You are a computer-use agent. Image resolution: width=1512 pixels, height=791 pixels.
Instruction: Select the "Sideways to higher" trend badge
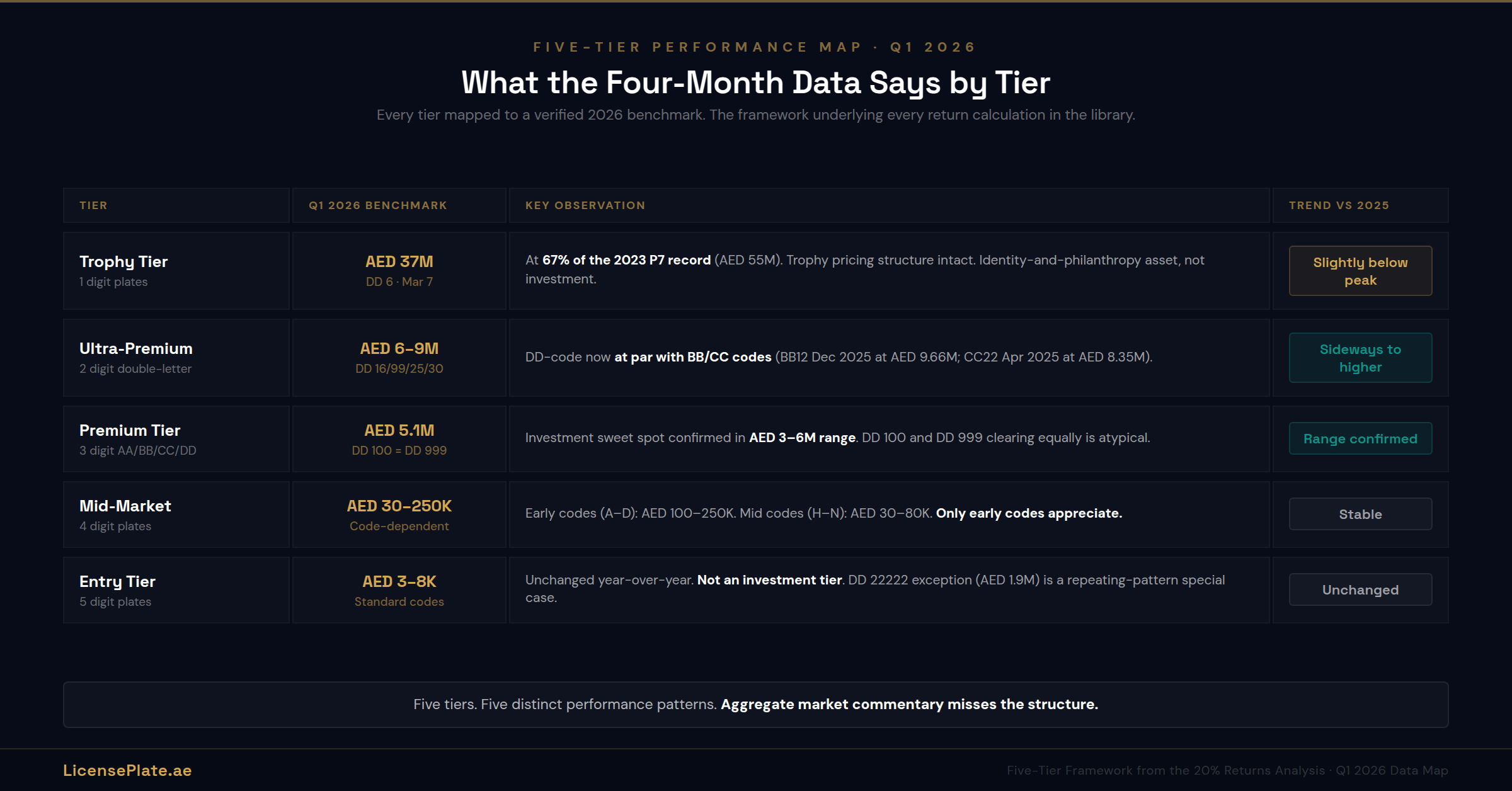tap(1360, 358)
